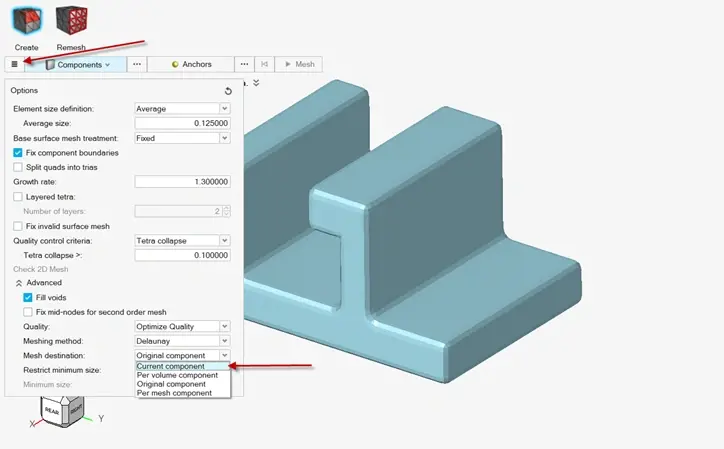724x449 pixels.
Task: Click the Anchors selector button
Action: point(191,64)
